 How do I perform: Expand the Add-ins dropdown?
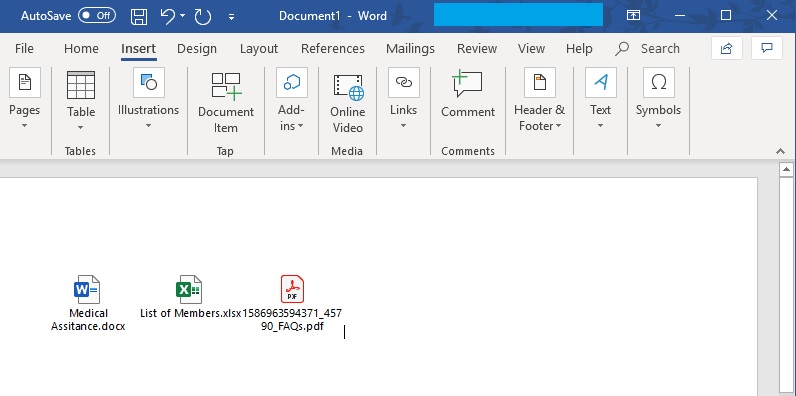pos(300,126)
